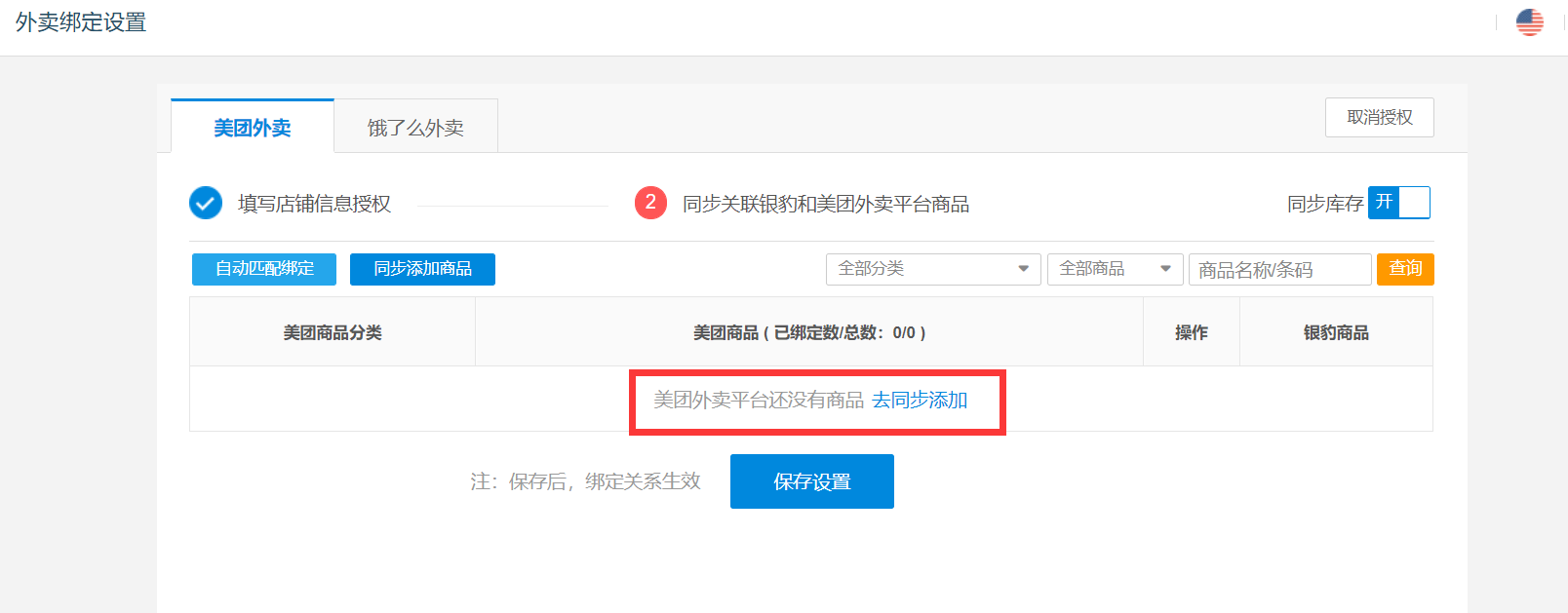Click the 美团商品分类 column header
Screen dimensions: 1568x613
(x=333, y=332)
